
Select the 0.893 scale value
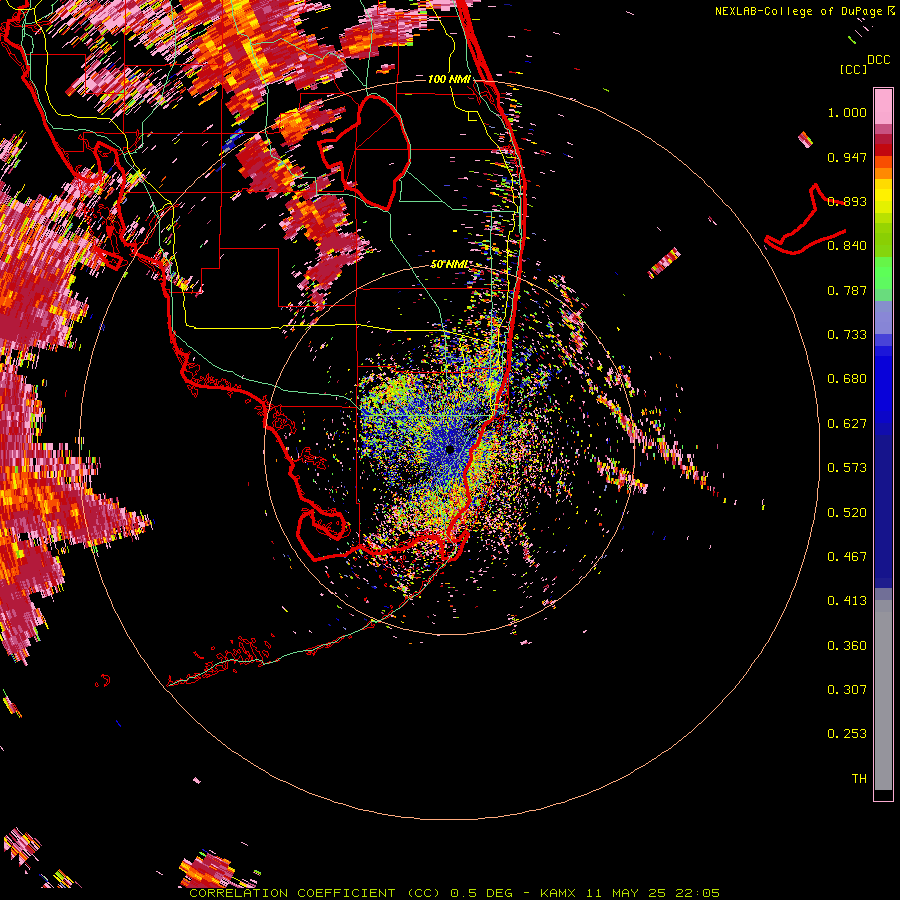coord(847,201)
